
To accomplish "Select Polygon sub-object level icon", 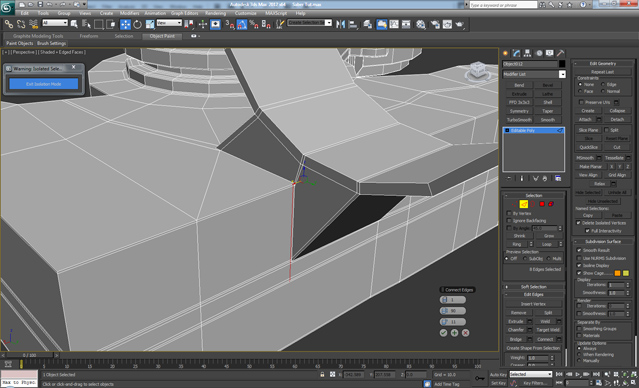I will pos(542,204).
